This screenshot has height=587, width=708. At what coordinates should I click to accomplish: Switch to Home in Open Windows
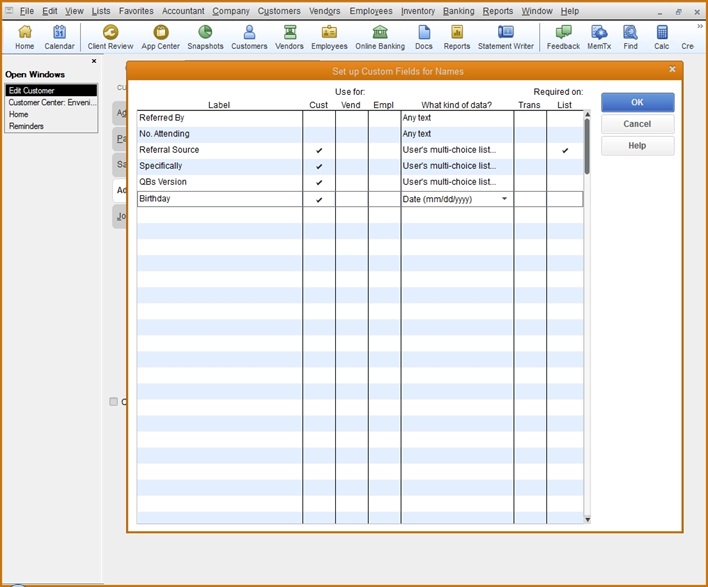51,114
